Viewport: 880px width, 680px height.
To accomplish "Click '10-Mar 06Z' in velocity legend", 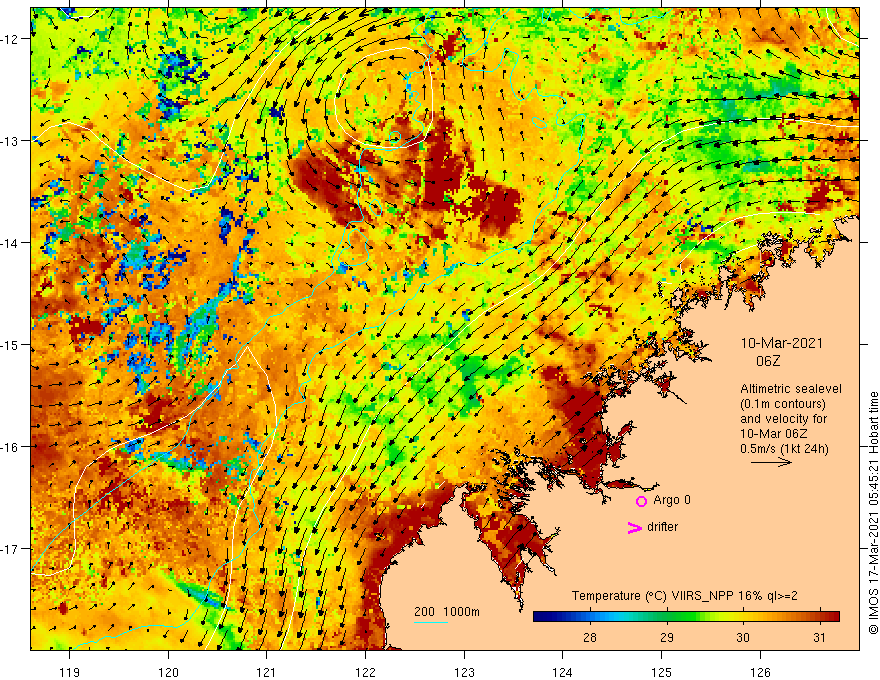I will point(773,434).
